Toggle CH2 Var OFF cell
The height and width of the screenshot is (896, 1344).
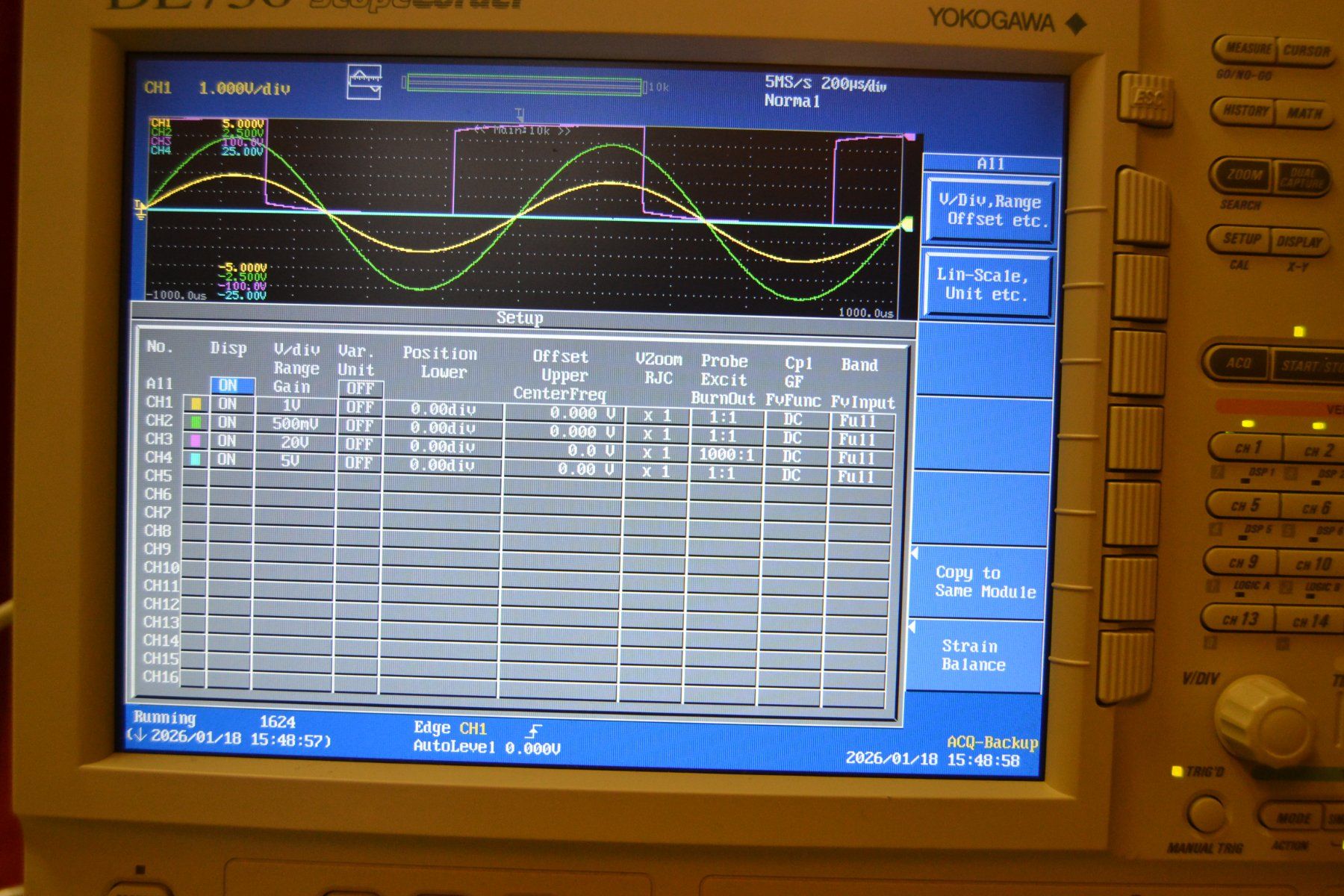click(359, 426)
